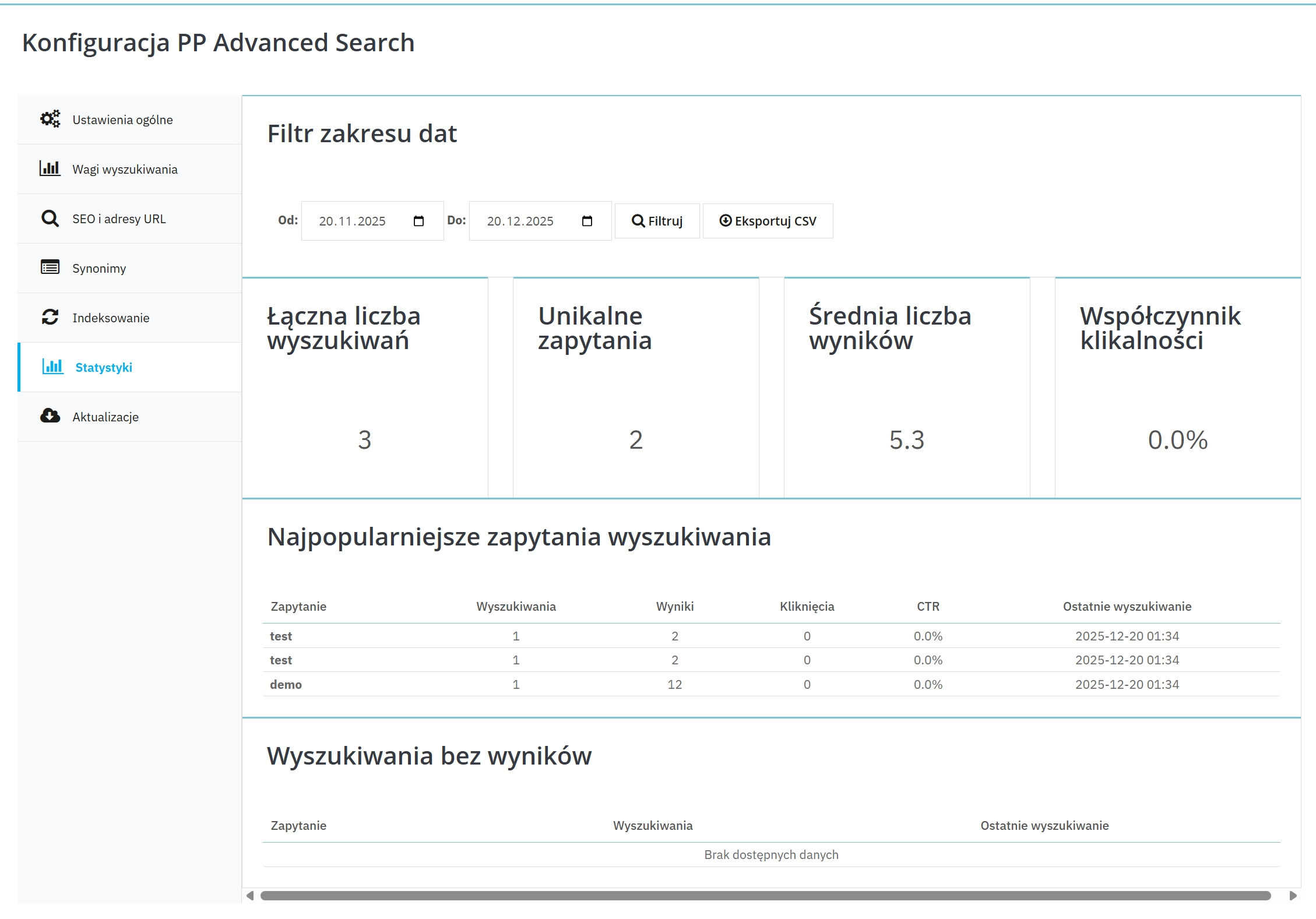Click the gear icon beside Ustawienia ogólne
Viewport: 1316px width, 919px height.
[50, 119]
